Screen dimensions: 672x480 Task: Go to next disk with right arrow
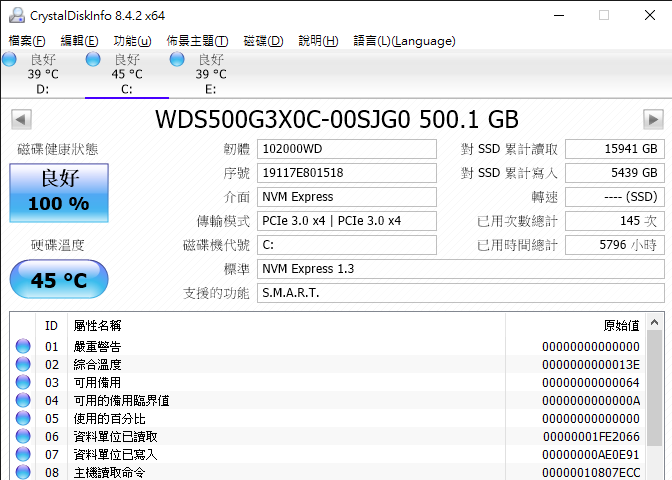[x=653, y=119]
